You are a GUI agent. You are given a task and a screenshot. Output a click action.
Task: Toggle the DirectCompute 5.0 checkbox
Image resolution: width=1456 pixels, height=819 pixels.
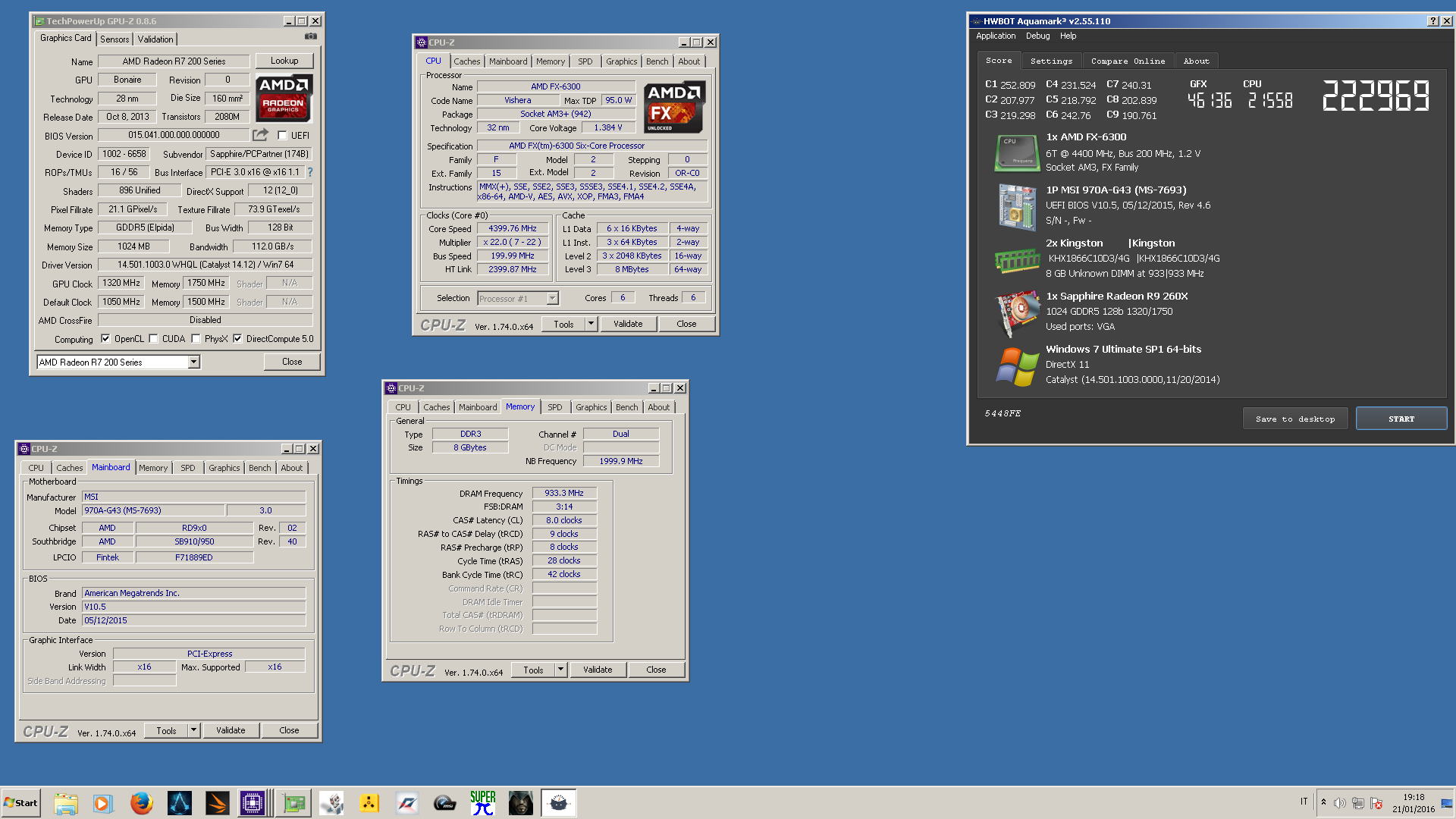coord(237,339)
